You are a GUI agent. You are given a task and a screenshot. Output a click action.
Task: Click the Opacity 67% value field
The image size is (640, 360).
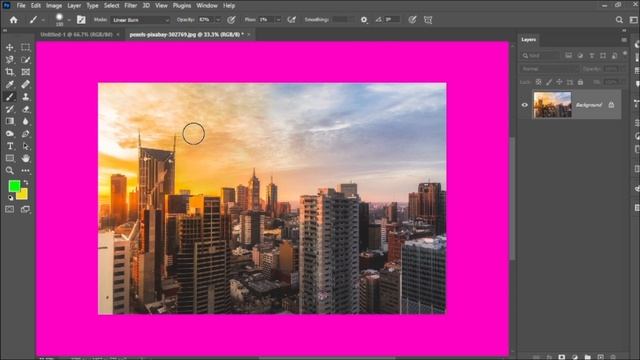coord(206,20)
